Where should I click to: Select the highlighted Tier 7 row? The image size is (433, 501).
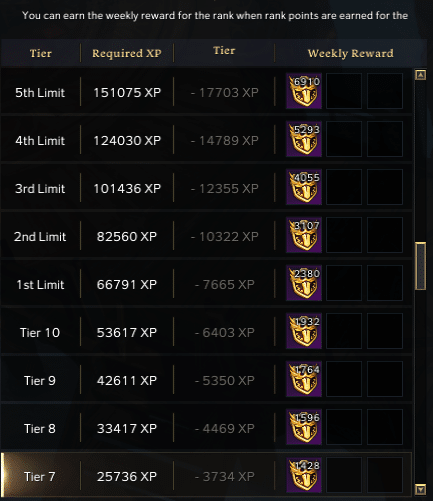click(x=206, y=475)
